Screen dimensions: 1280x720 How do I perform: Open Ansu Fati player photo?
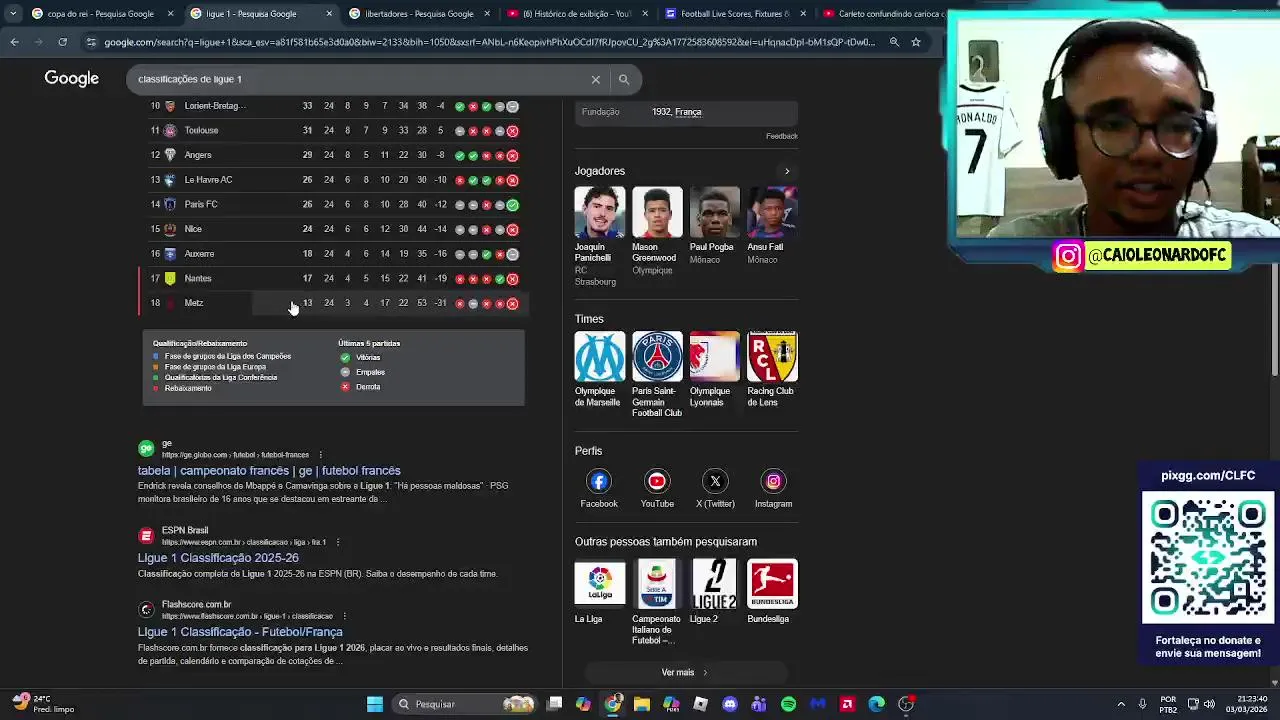pos(772,212)
